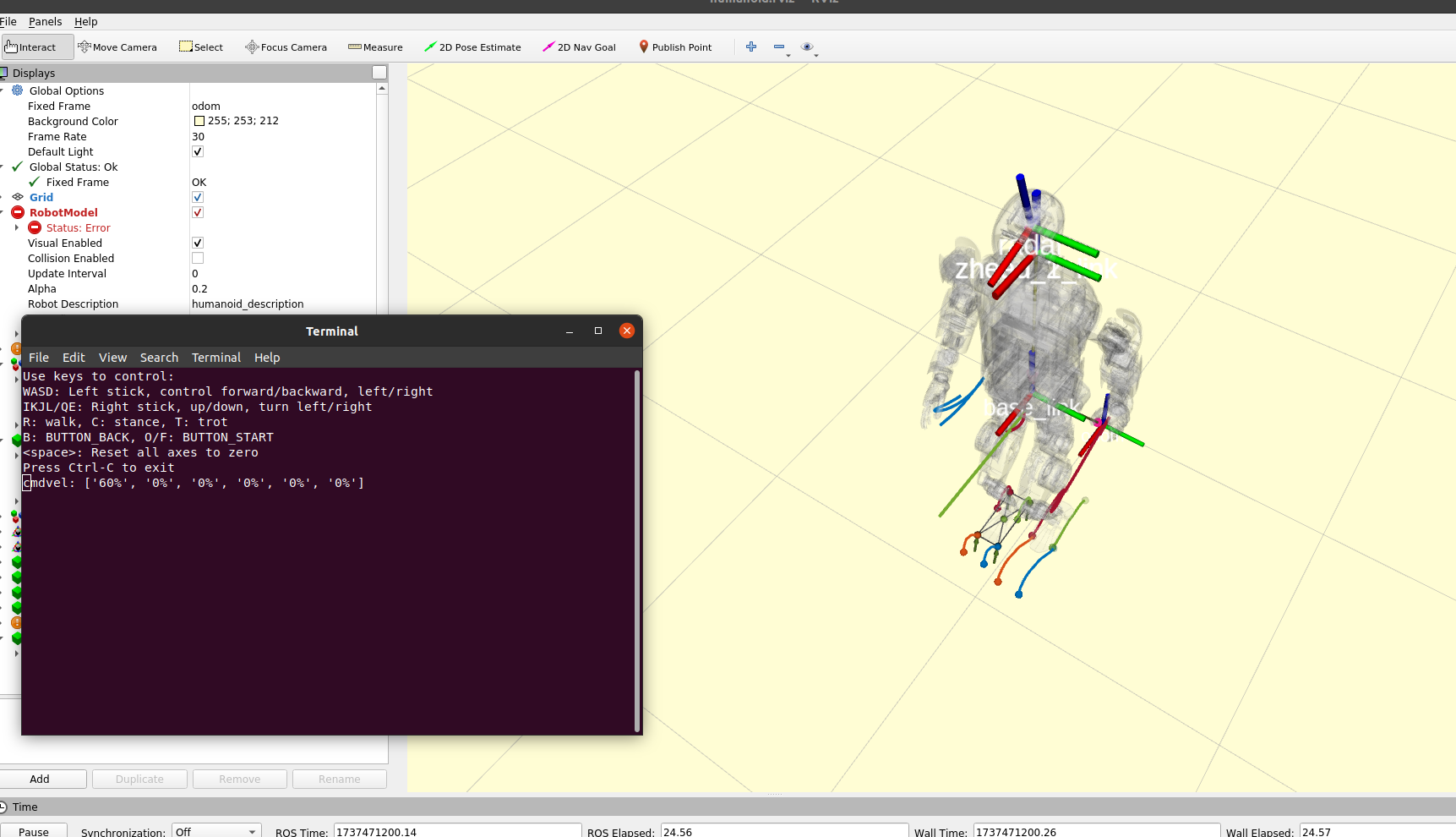Click the Focus Camera tool
The width and height of the screenshot is (1456, 837).
tap(286, 47)
